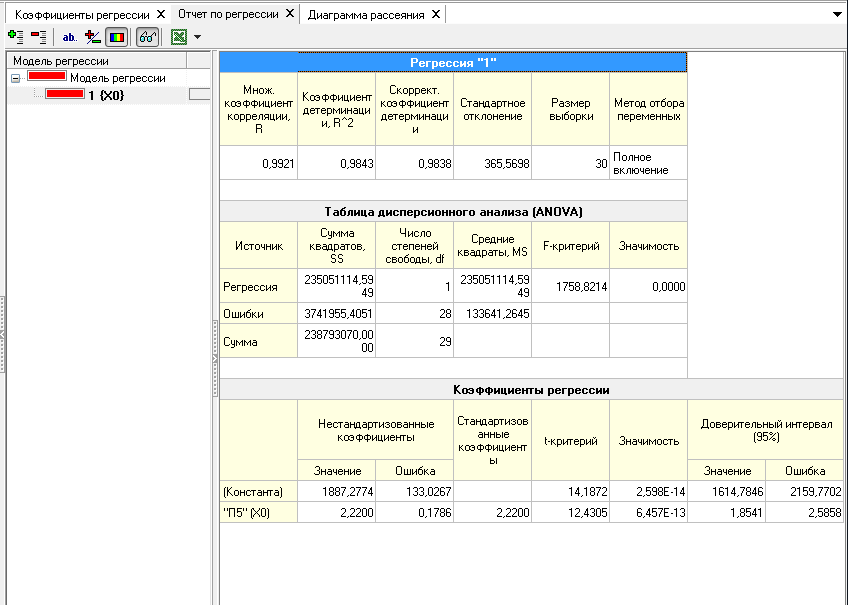
Task: Toggle the glasses view button
Action: (x=148, y=37)
